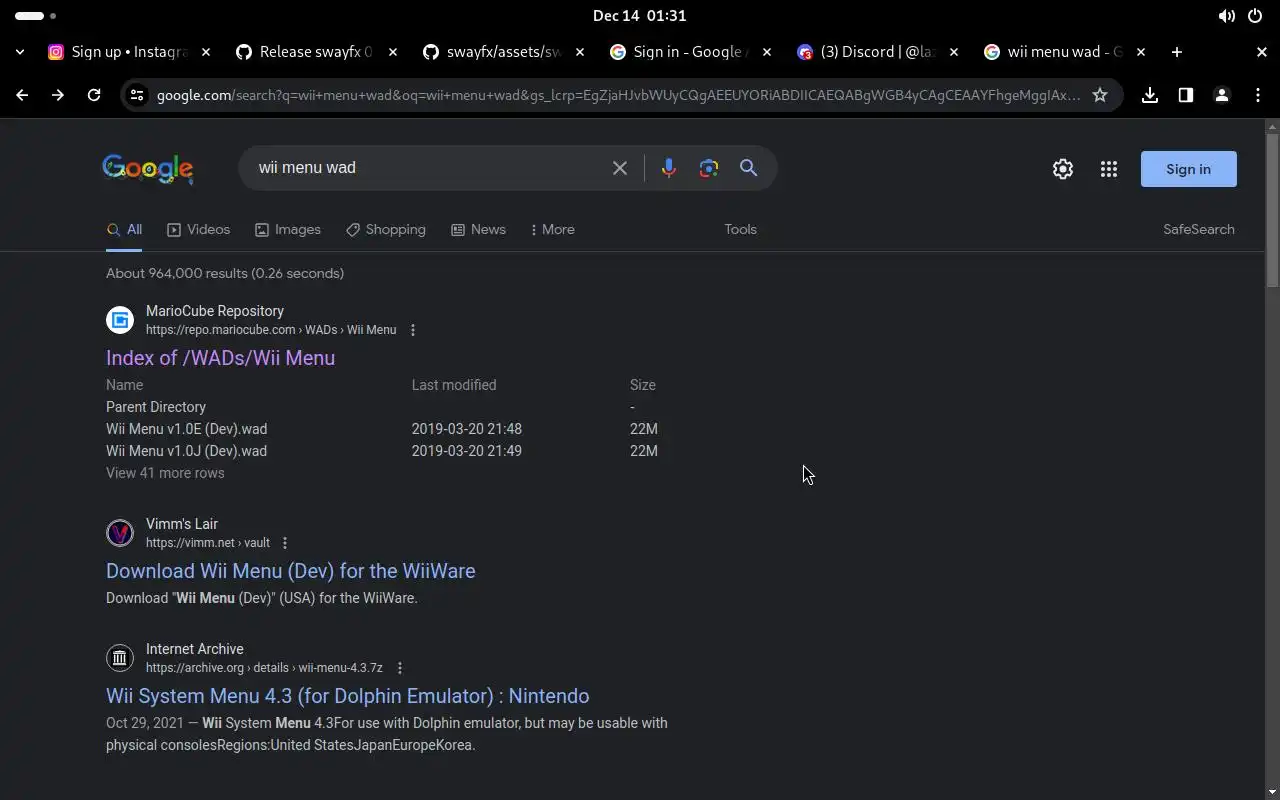This screenshot has width=1280, height=800.
Task: Select the All search filter
Action: 124,230
